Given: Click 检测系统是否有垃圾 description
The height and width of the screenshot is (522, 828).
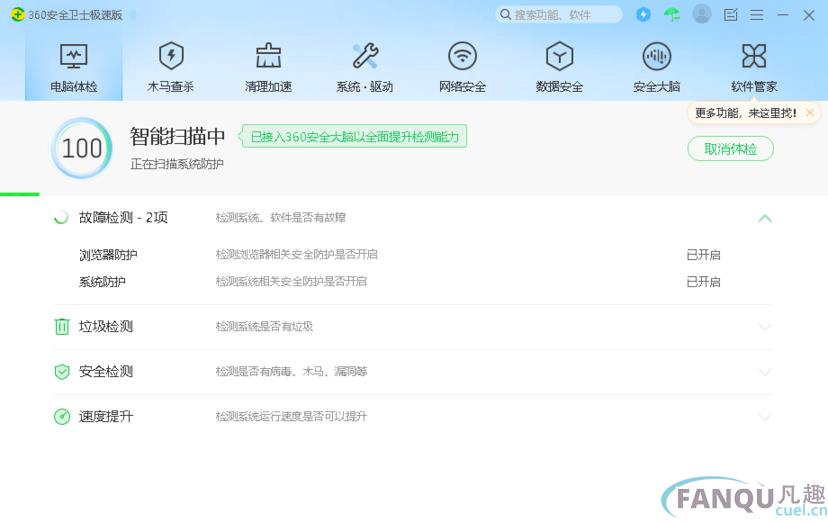Looking at the screenshot, I should click(x=264, y=326).
